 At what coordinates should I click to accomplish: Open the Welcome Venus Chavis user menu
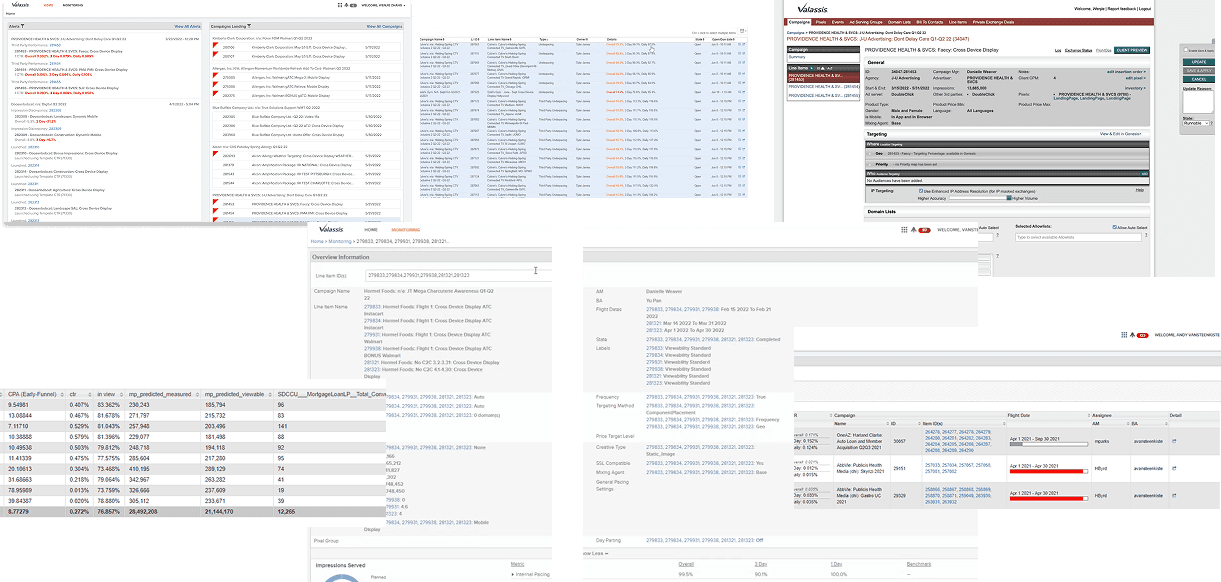pos(383,5)
